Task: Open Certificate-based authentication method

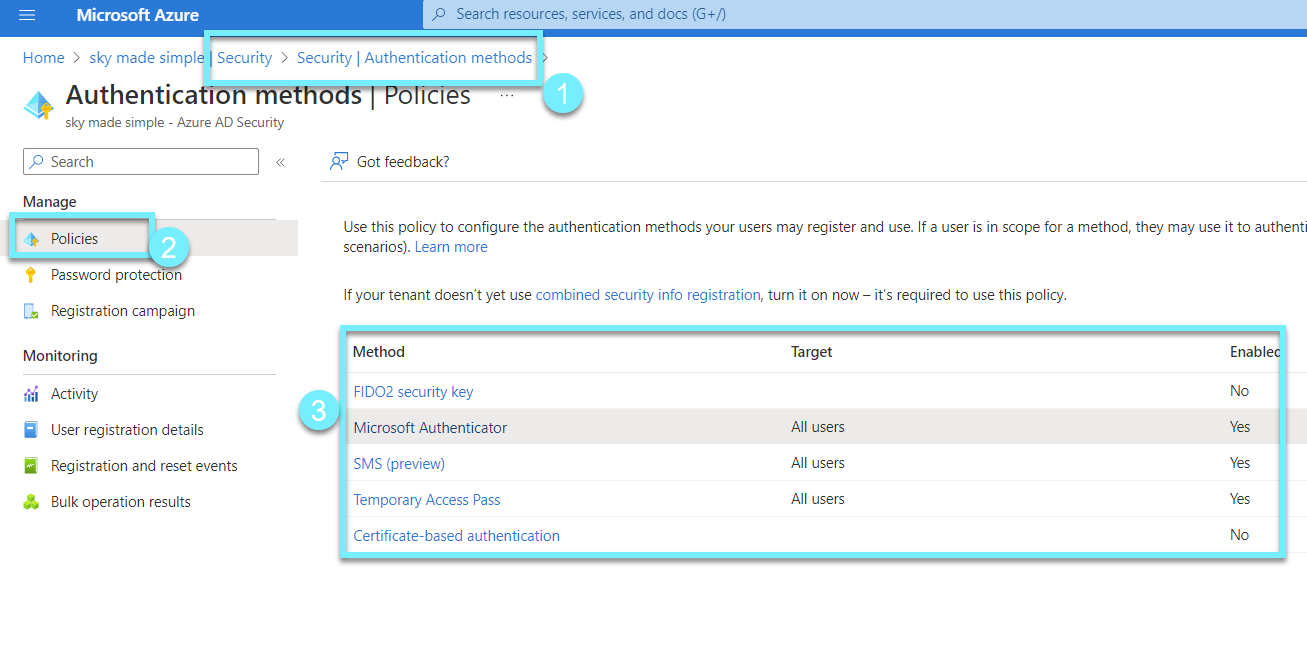Action: (456, 536)
